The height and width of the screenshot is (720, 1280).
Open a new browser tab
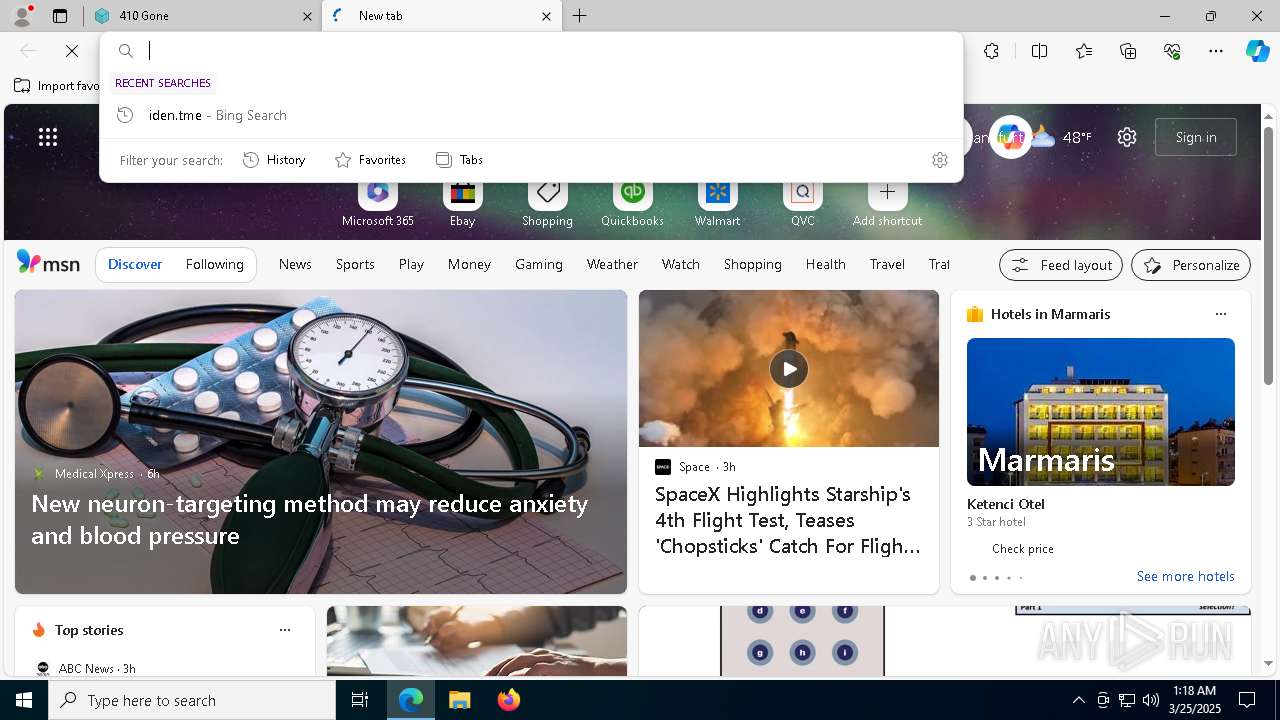point(580,16)
